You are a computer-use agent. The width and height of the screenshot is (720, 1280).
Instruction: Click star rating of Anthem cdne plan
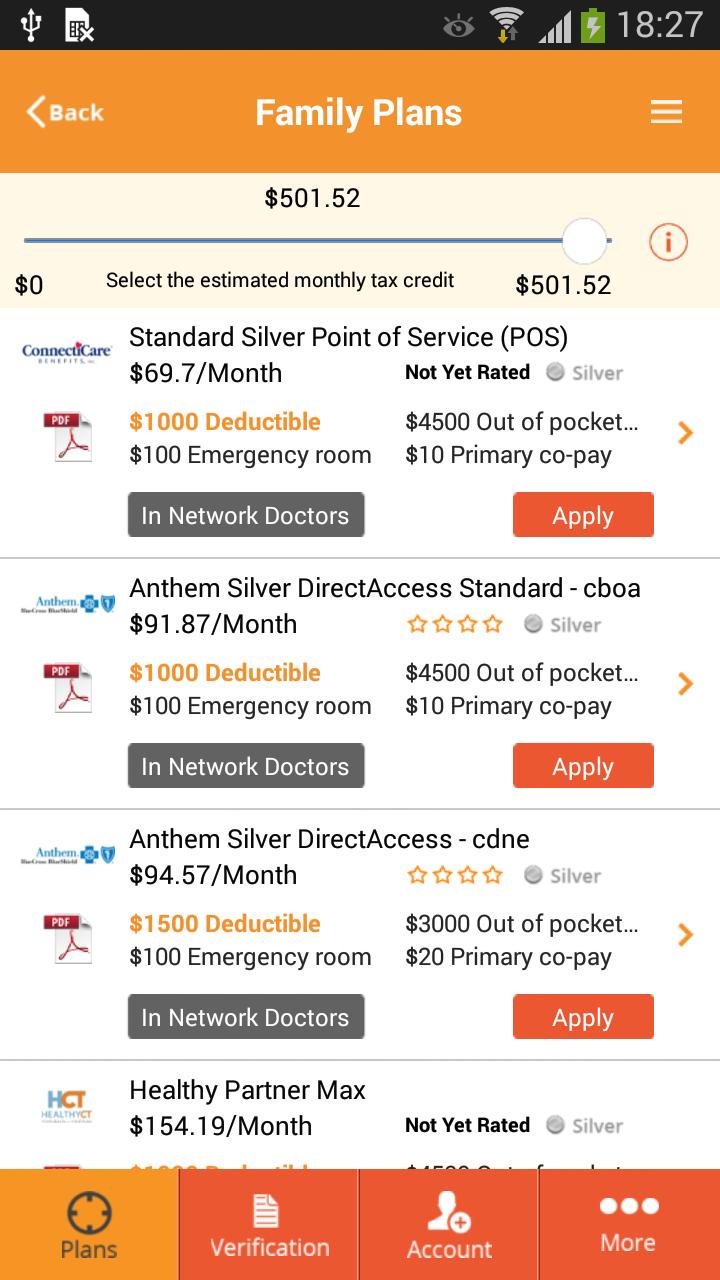click(455, 875)
